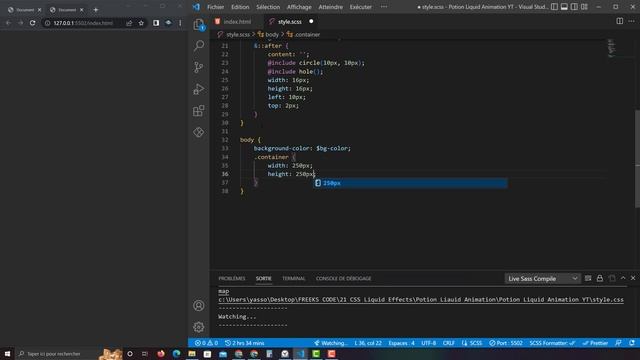Open the Windows Start menu
Image resolution: width=640 pixels, height=360 pixels.
[x=7, y=353]
